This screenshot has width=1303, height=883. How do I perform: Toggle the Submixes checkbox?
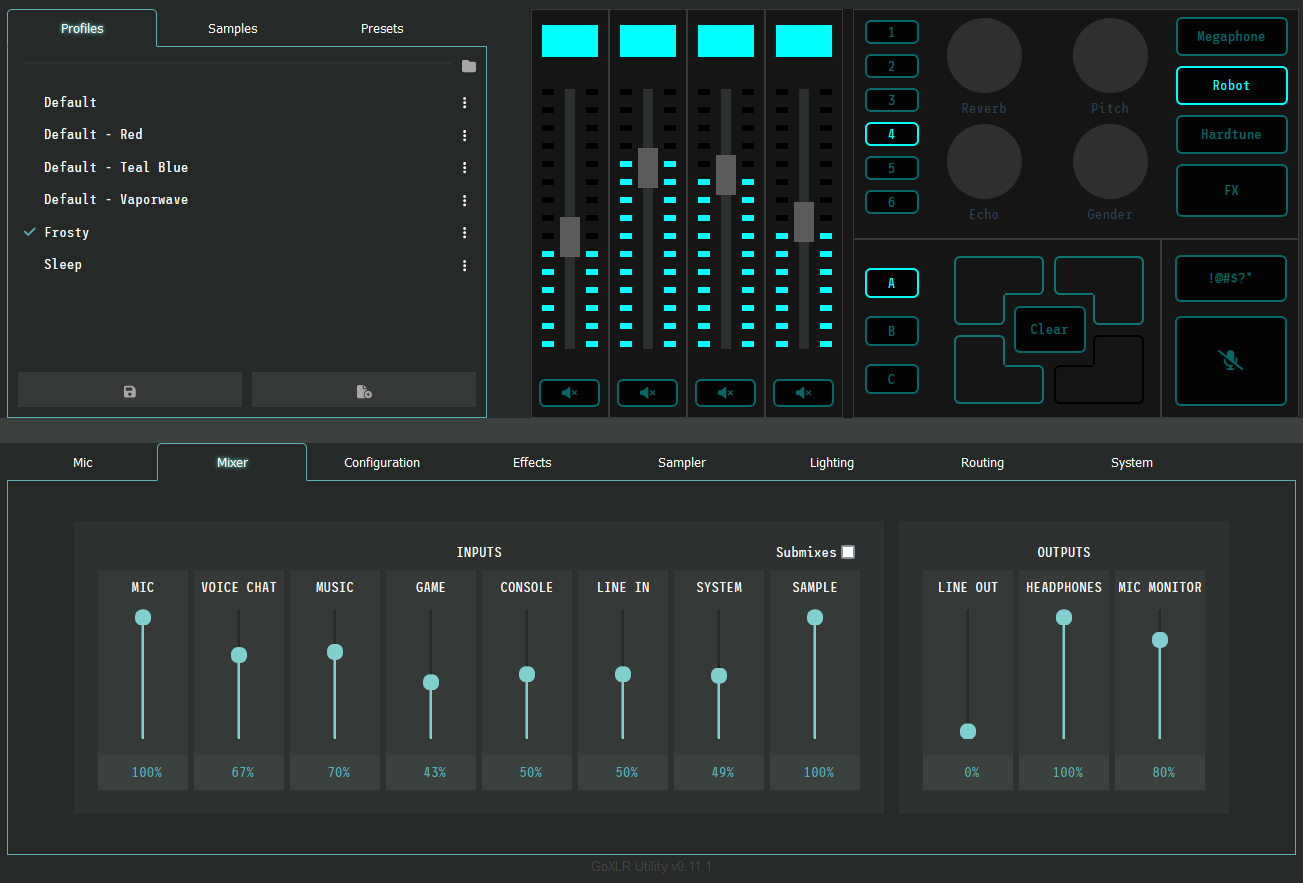(x=848, y=552)
